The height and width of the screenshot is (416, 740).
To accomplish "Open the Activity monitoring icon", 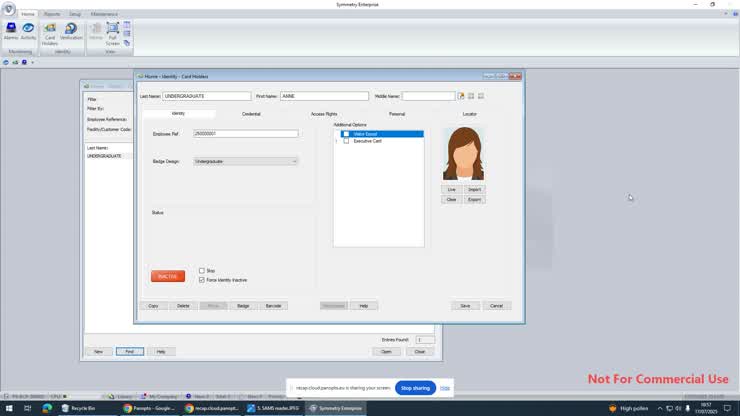I will (28, 31).
